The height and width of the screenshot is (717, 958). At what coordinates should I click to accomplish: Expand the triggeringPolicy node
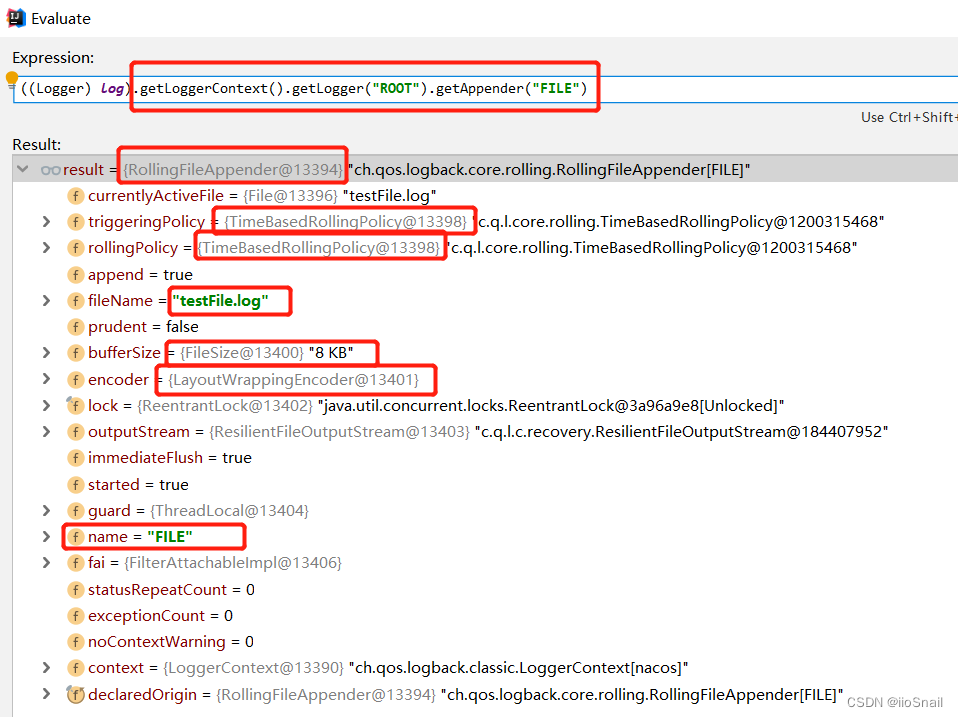(46, 221)
